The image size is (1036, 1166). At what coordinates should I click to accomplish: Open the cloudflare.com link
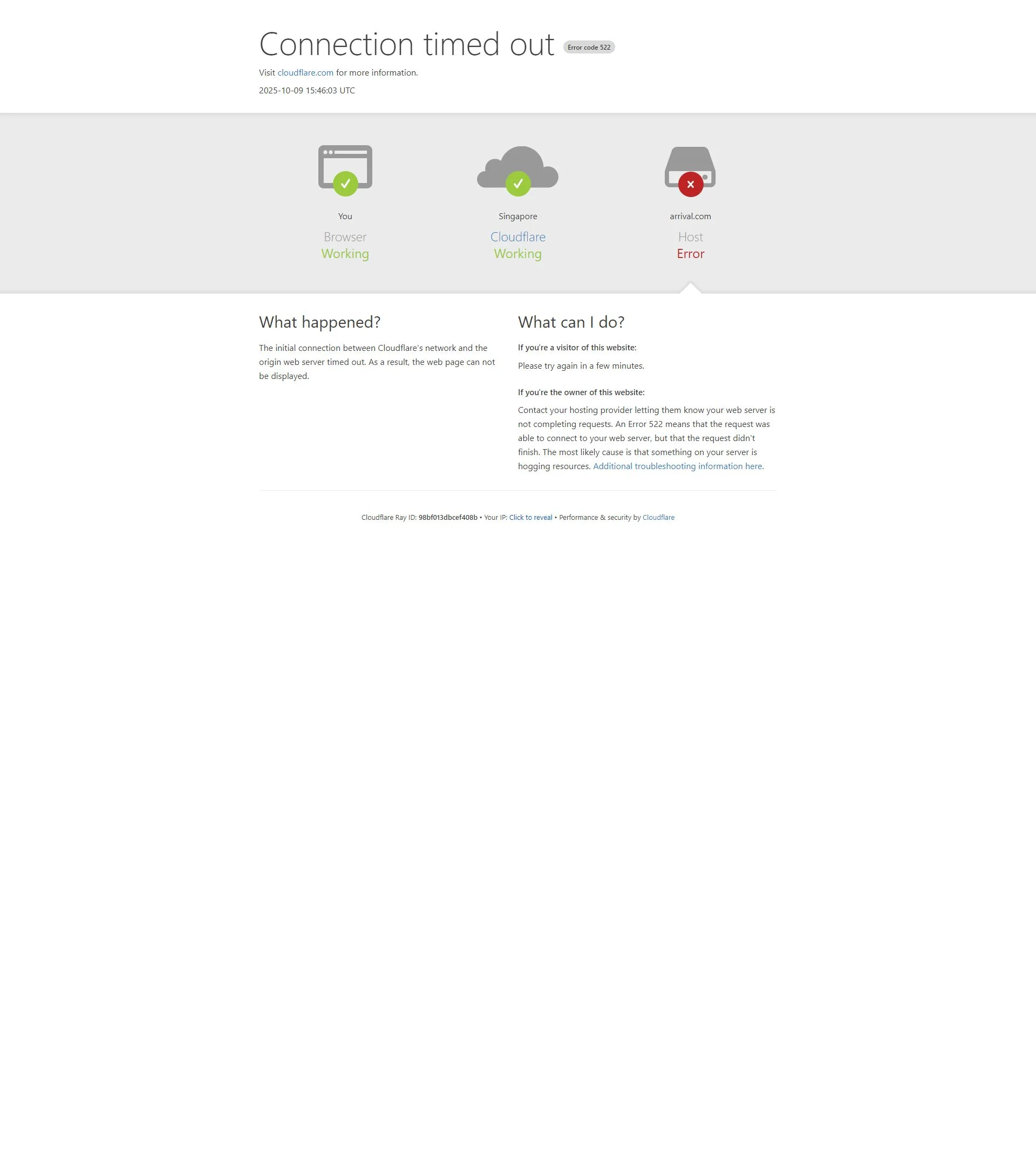click(305, 72)
